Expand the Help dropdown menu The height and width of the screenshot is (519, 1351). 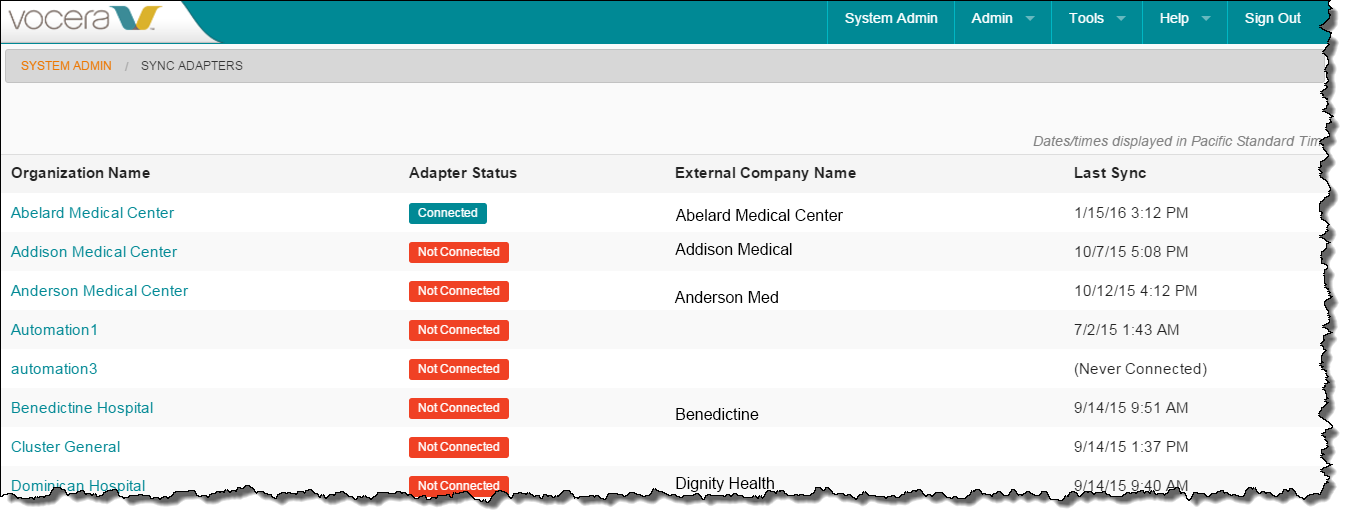(x=1184, y=18)
